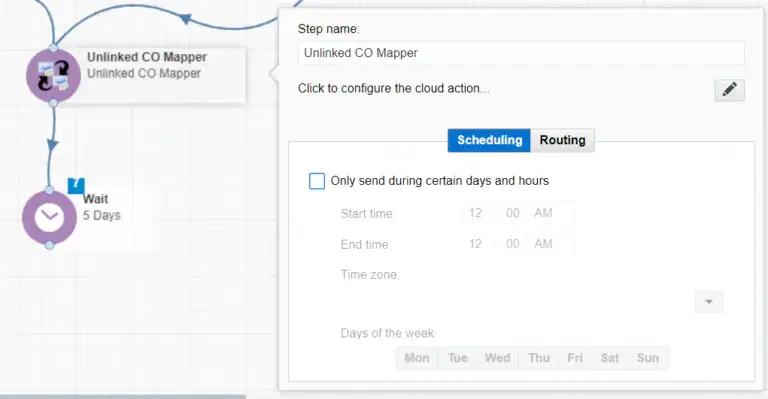Toggle the Mon day button
This screenshot has height=399, width=768.
(417, 358)
